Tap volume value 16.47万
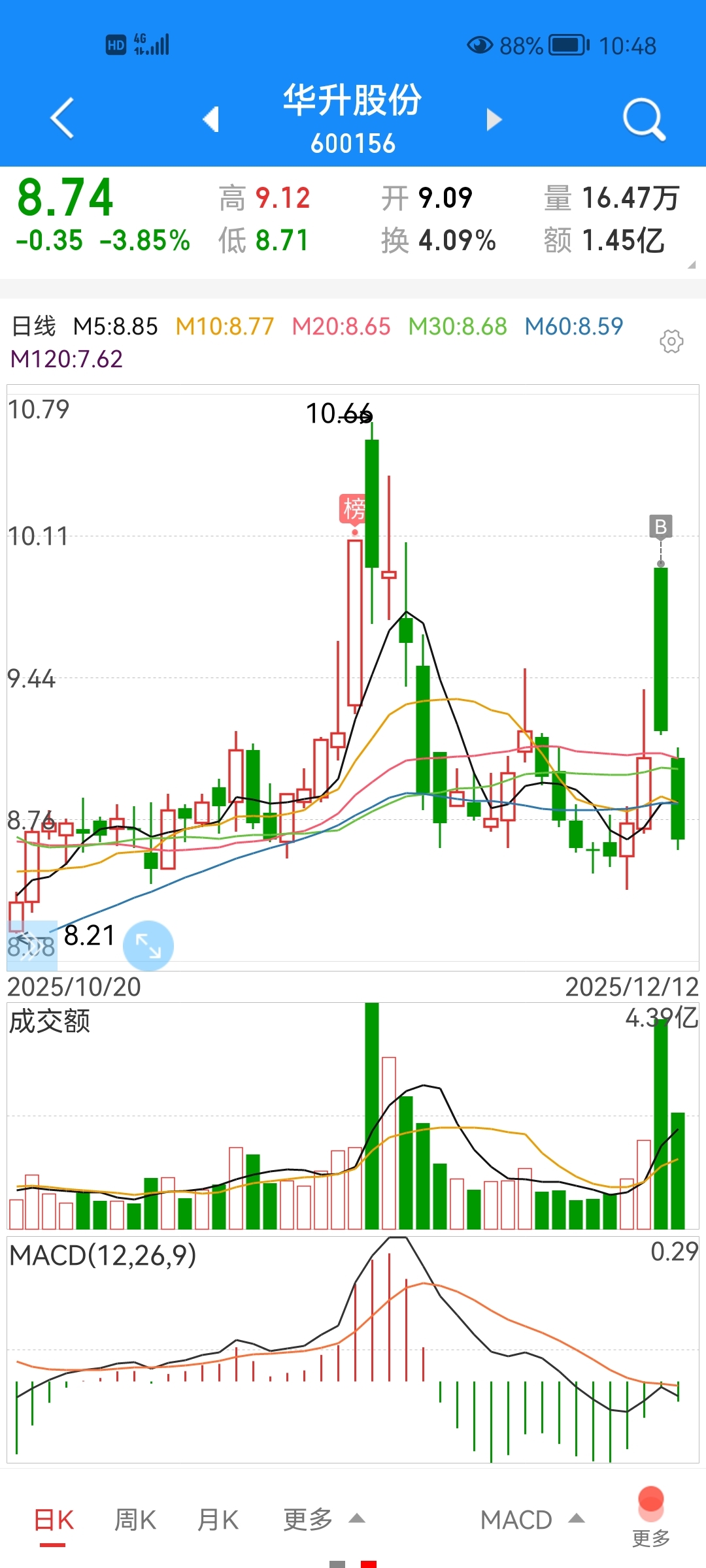706x1568 pixels. pos(631,198)
